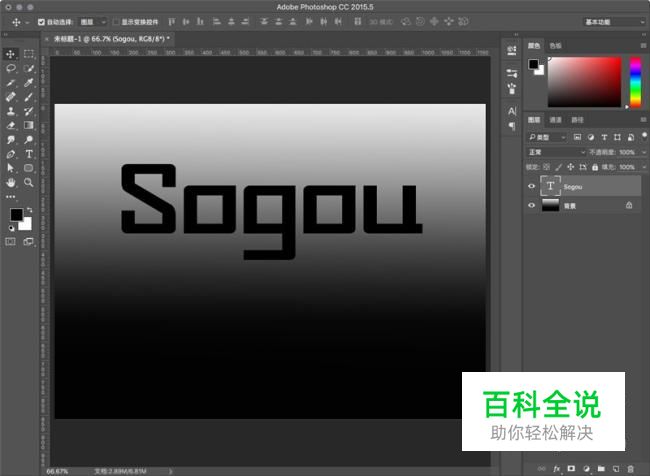Screen dimensions: 650x476
Task: Select the Dodge tool
Action: point(29,140)
